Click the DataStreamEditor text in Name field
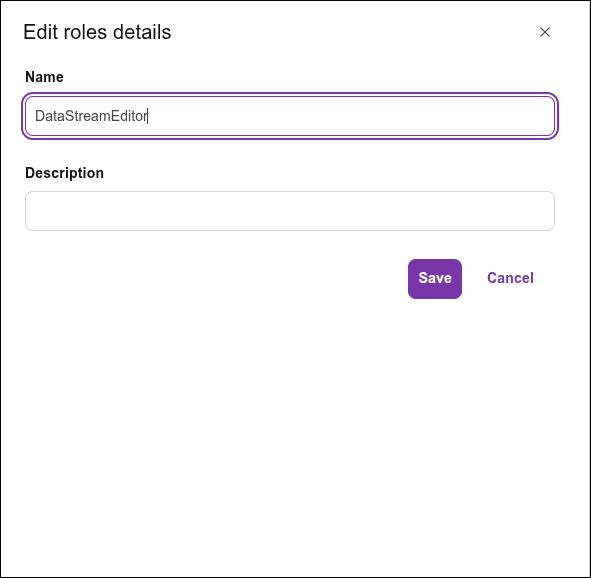The image size is (591, 578). (x=91, y=116)
